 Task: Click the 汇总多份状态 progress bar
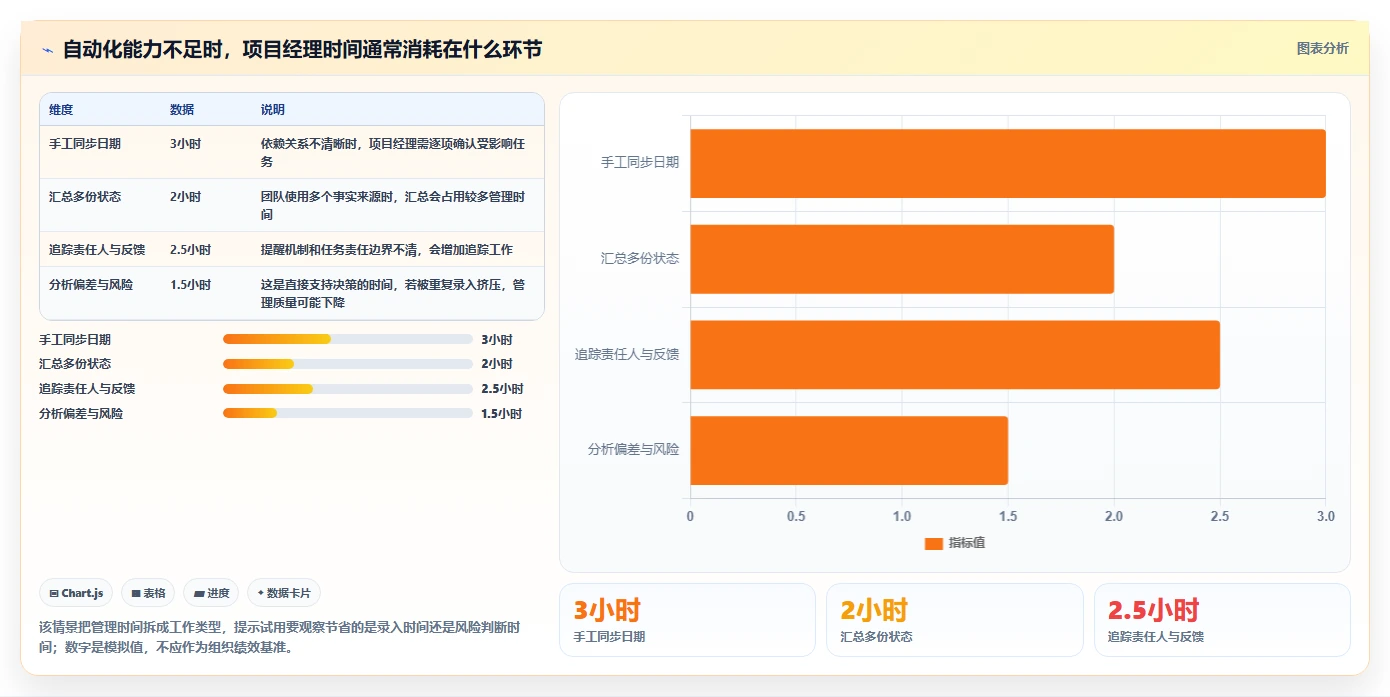coord(348,364)
